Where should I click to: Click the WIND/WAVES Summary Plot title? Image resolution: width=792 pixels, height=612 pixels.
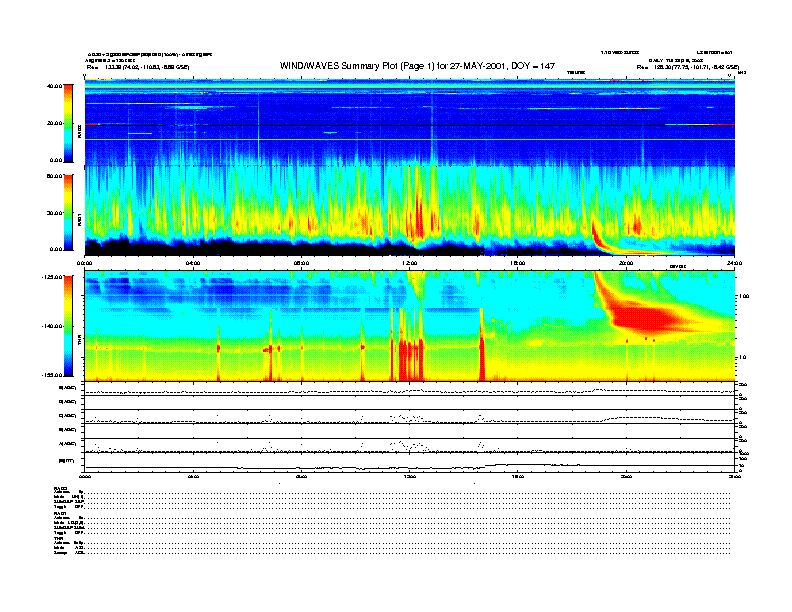[x=417, y=66]
